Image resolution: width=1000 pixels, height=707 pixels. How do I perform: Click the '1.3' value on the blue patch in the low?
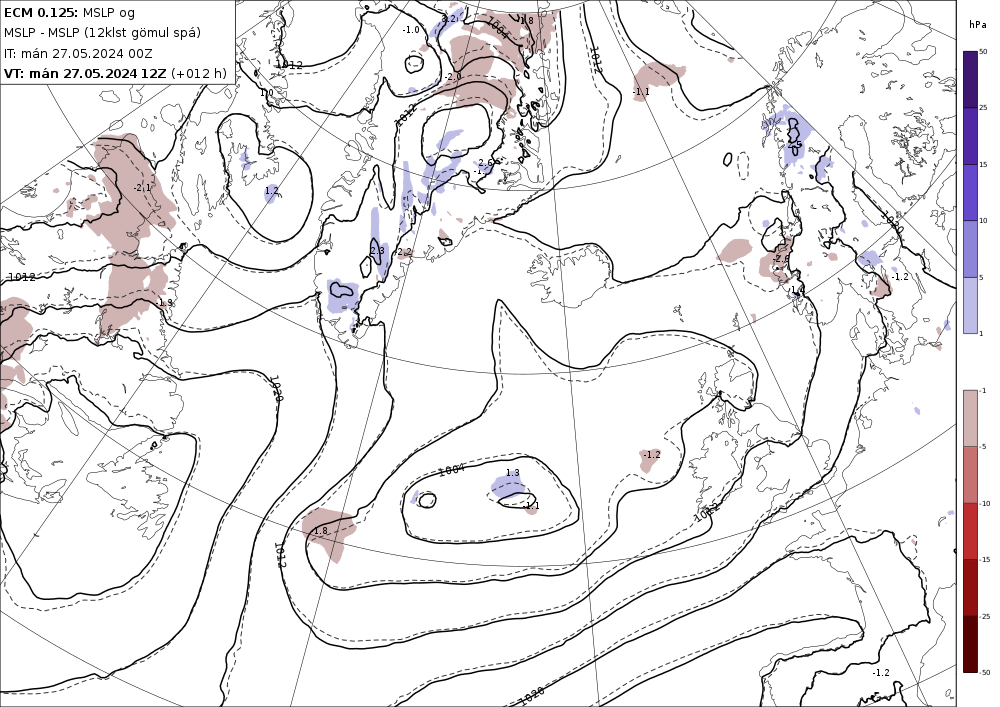(513, 472)
